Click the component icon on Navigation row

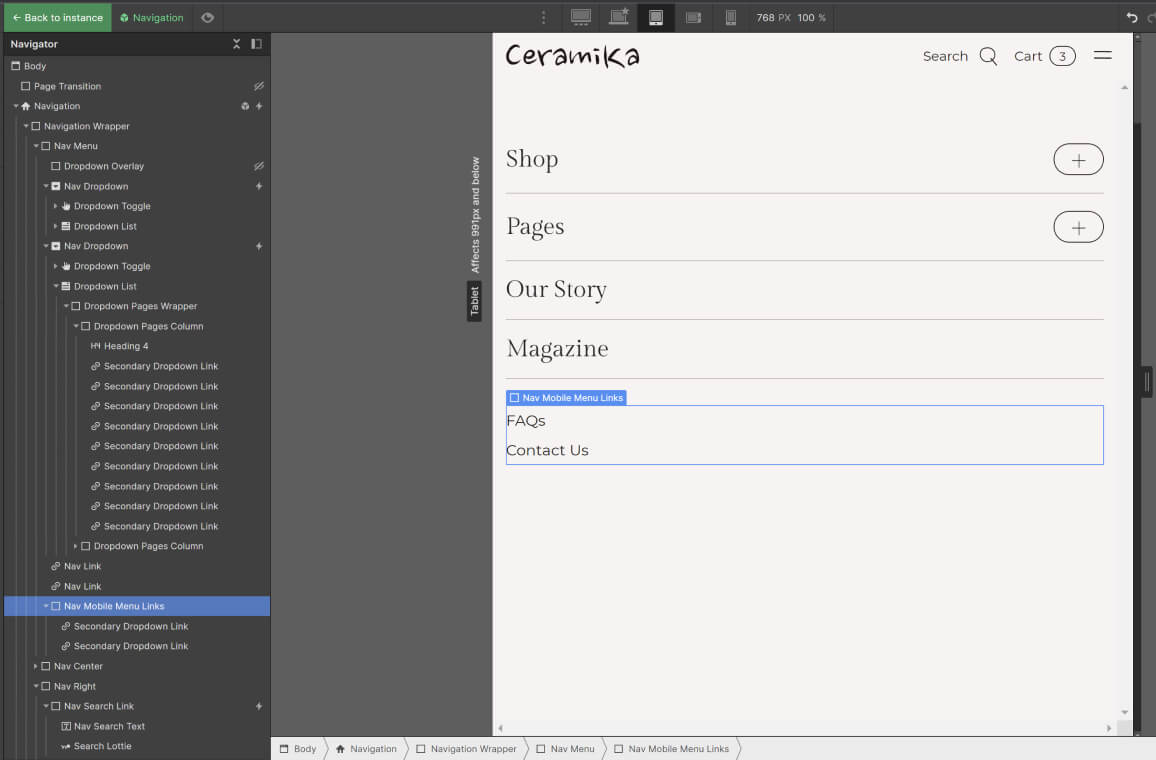coord(245,106)
